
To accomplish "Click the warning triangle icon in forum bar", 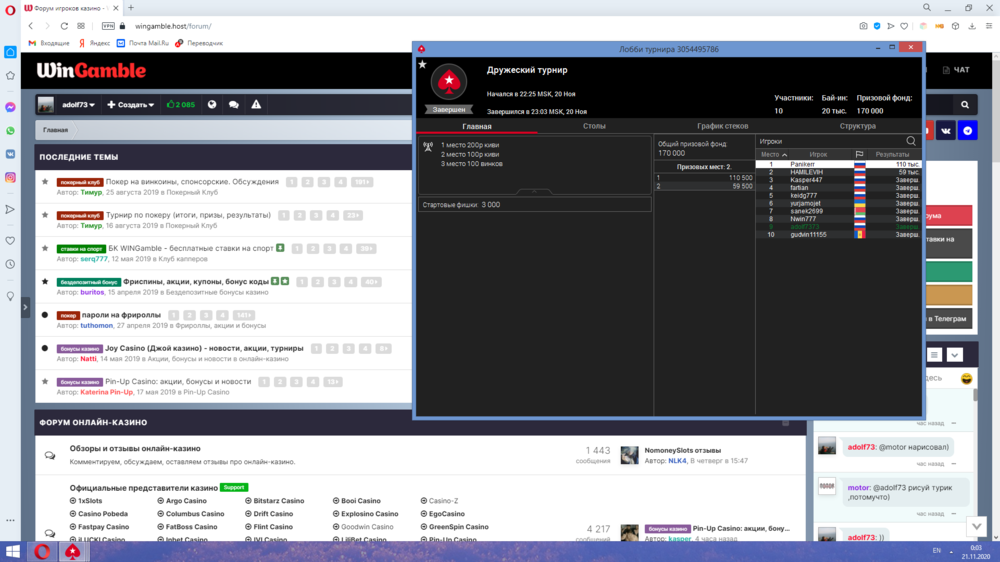I will (257, 104).
